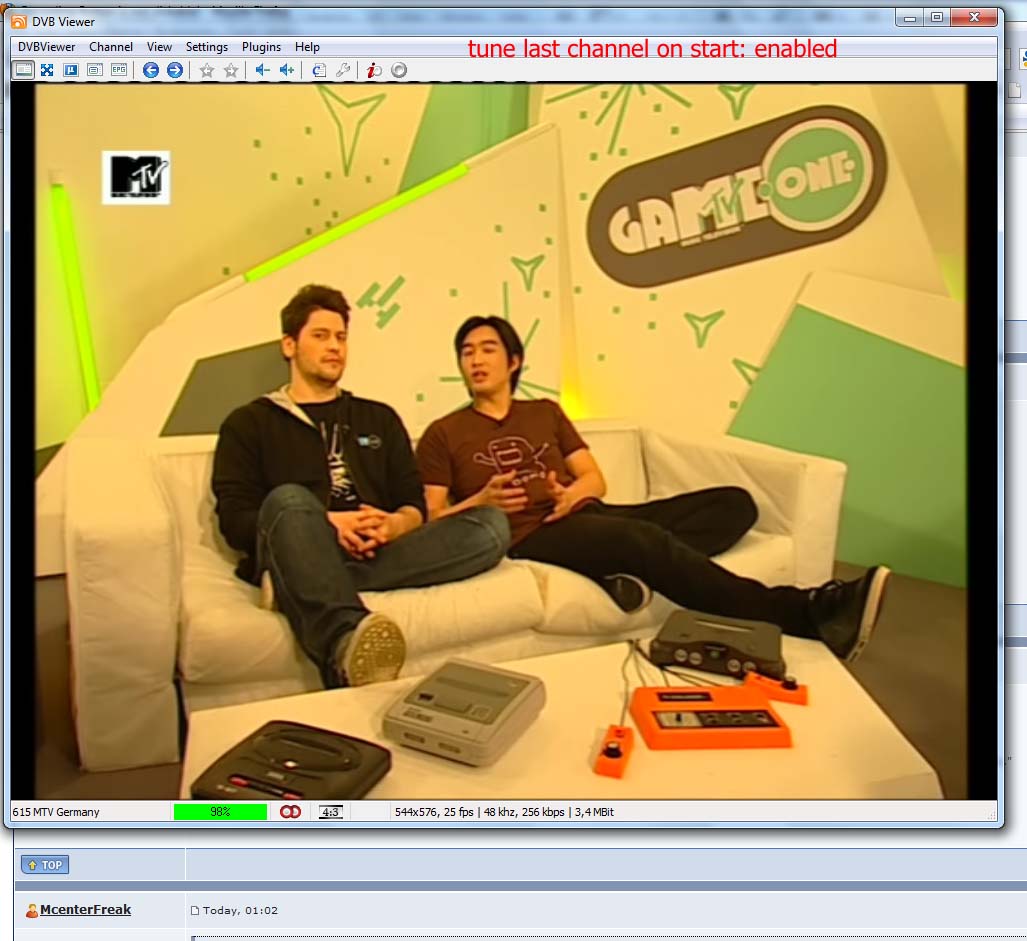The height and width of the screenshot is (941, 1027).
Task: Click the green 98% signal level bar
Action: [x=220, y=812]
